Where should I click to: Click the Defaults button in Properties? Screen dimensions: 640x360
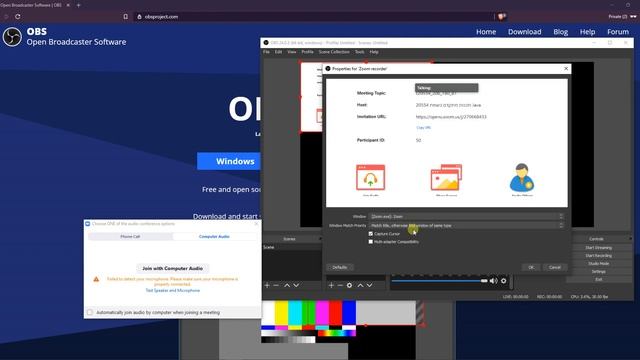(x=340, y=267)
